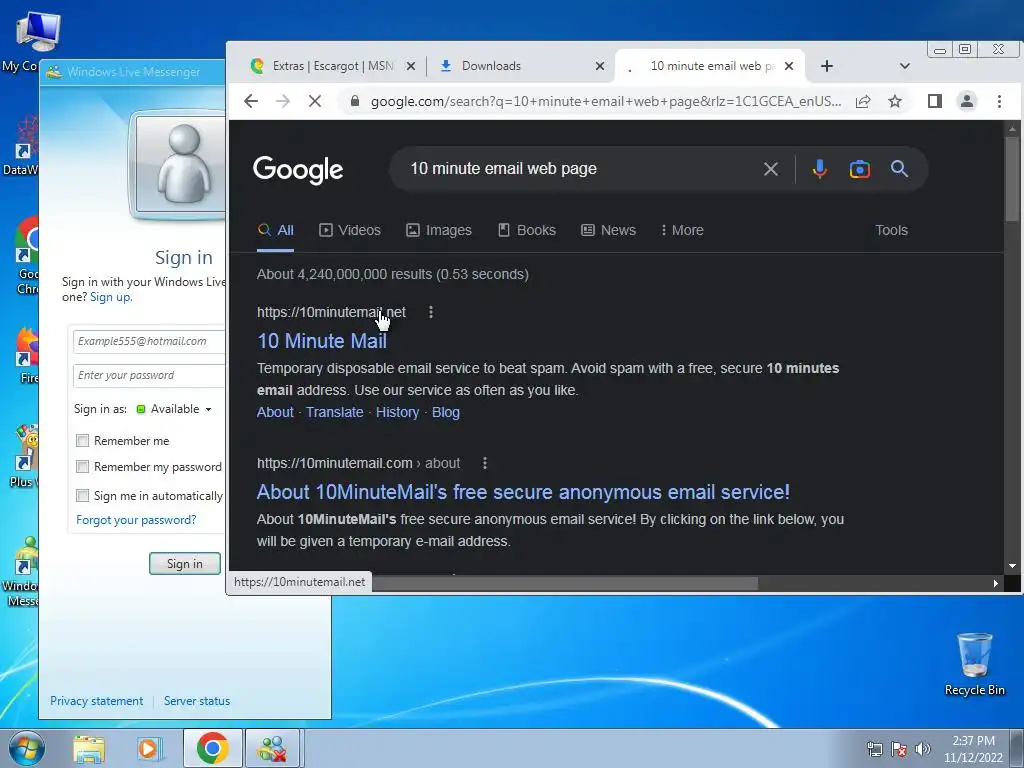Enable Sign me in automatically
This screenshot has width=1024, height=768.
[x=82, y=496]
